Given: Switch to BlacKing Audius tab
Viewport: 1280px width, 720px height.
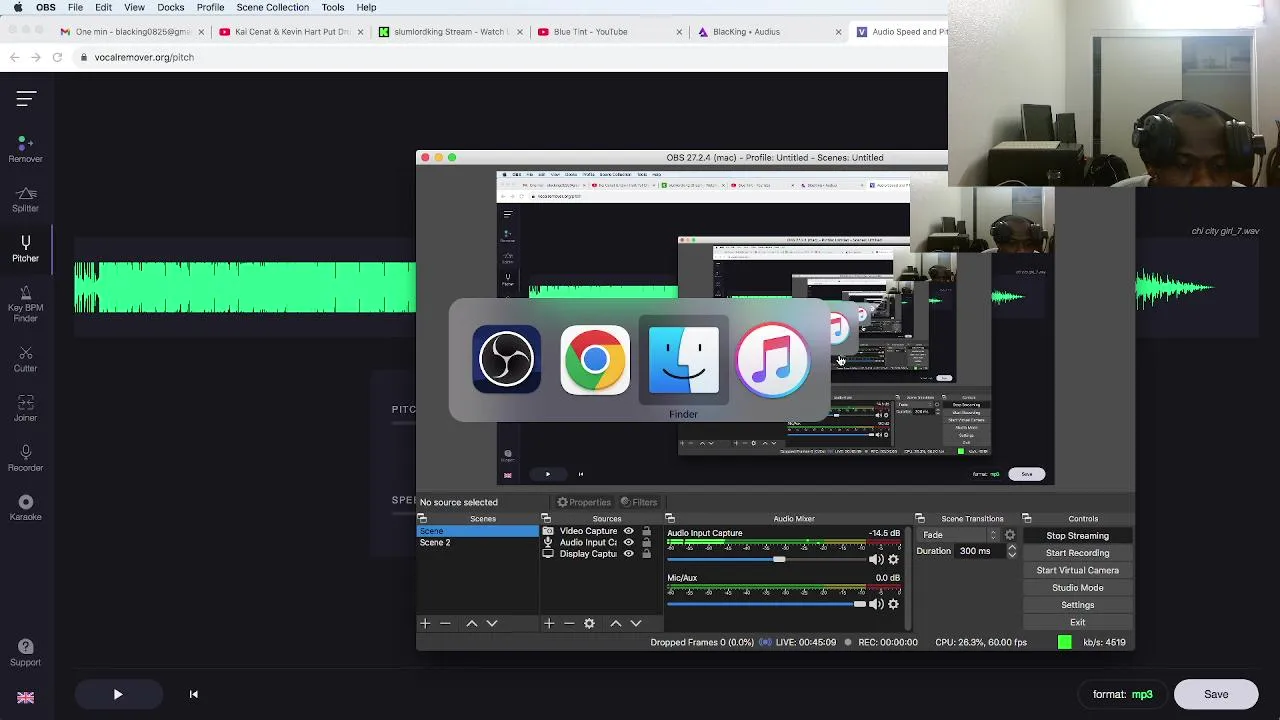Looking at the screenshot, I should (x=766, y=32).
